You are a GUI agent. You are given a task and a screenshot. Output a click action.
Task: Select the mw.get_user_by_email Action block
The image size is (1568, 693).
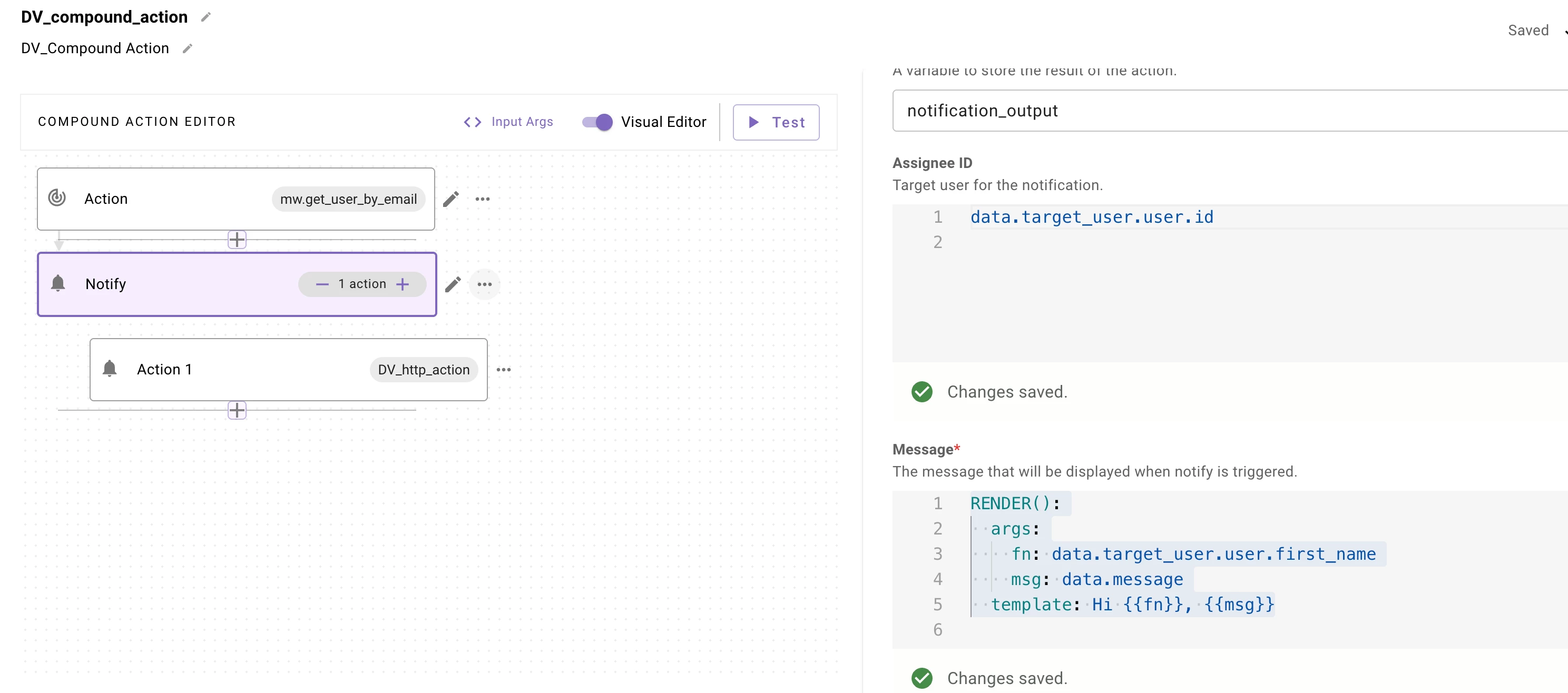click(x=183, y=199)
